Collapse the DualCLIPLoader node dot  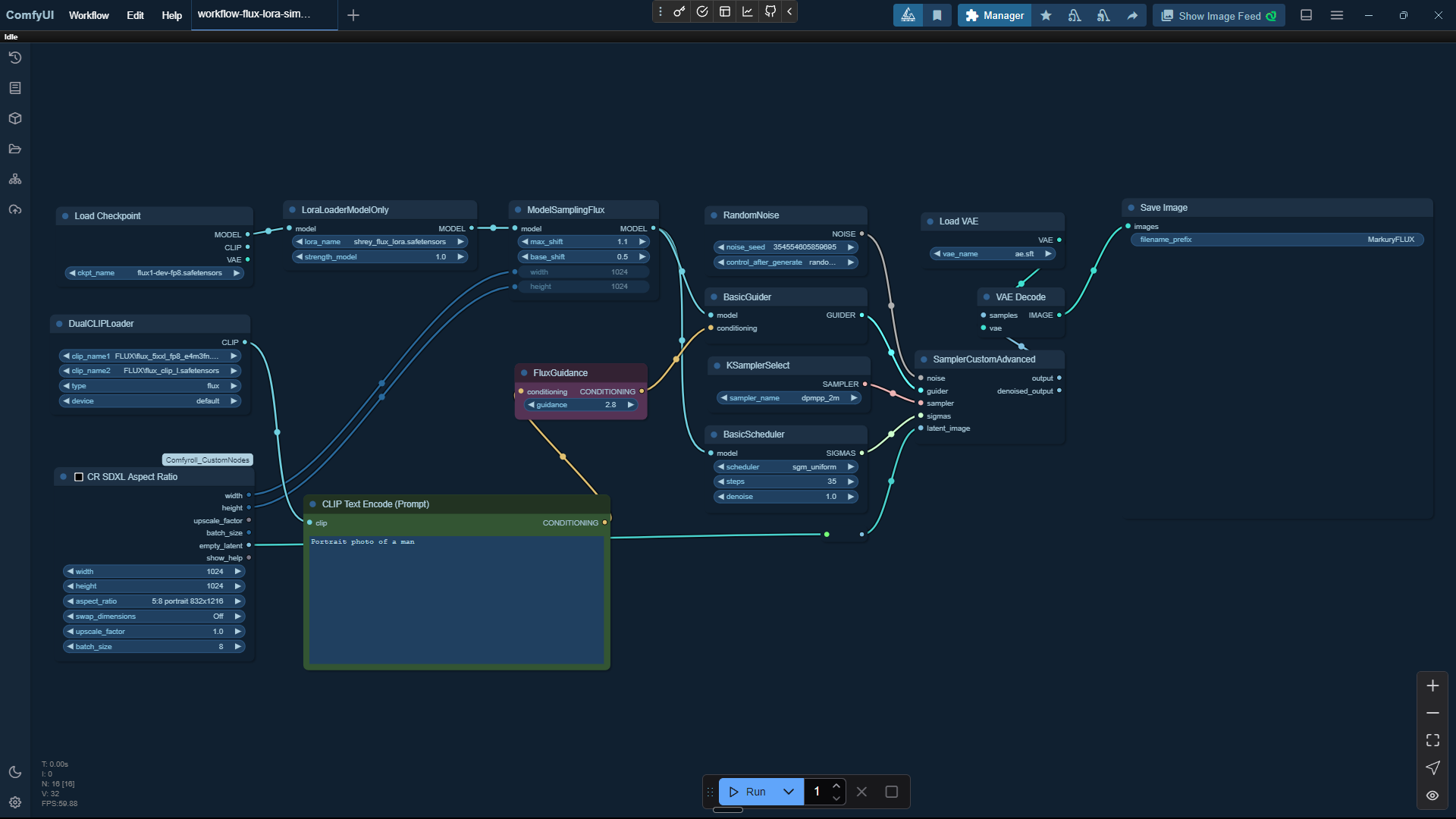pos(59,324)
